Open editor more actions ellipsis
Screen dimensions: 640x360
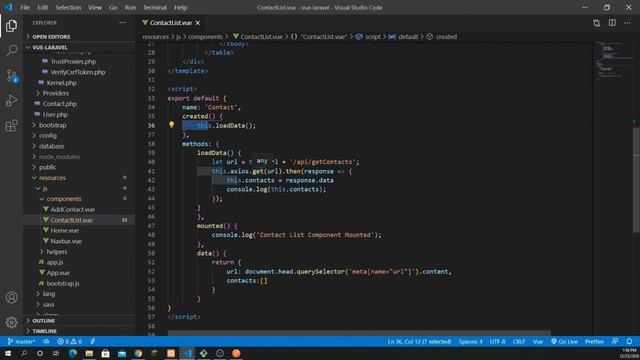coord(627,23)
